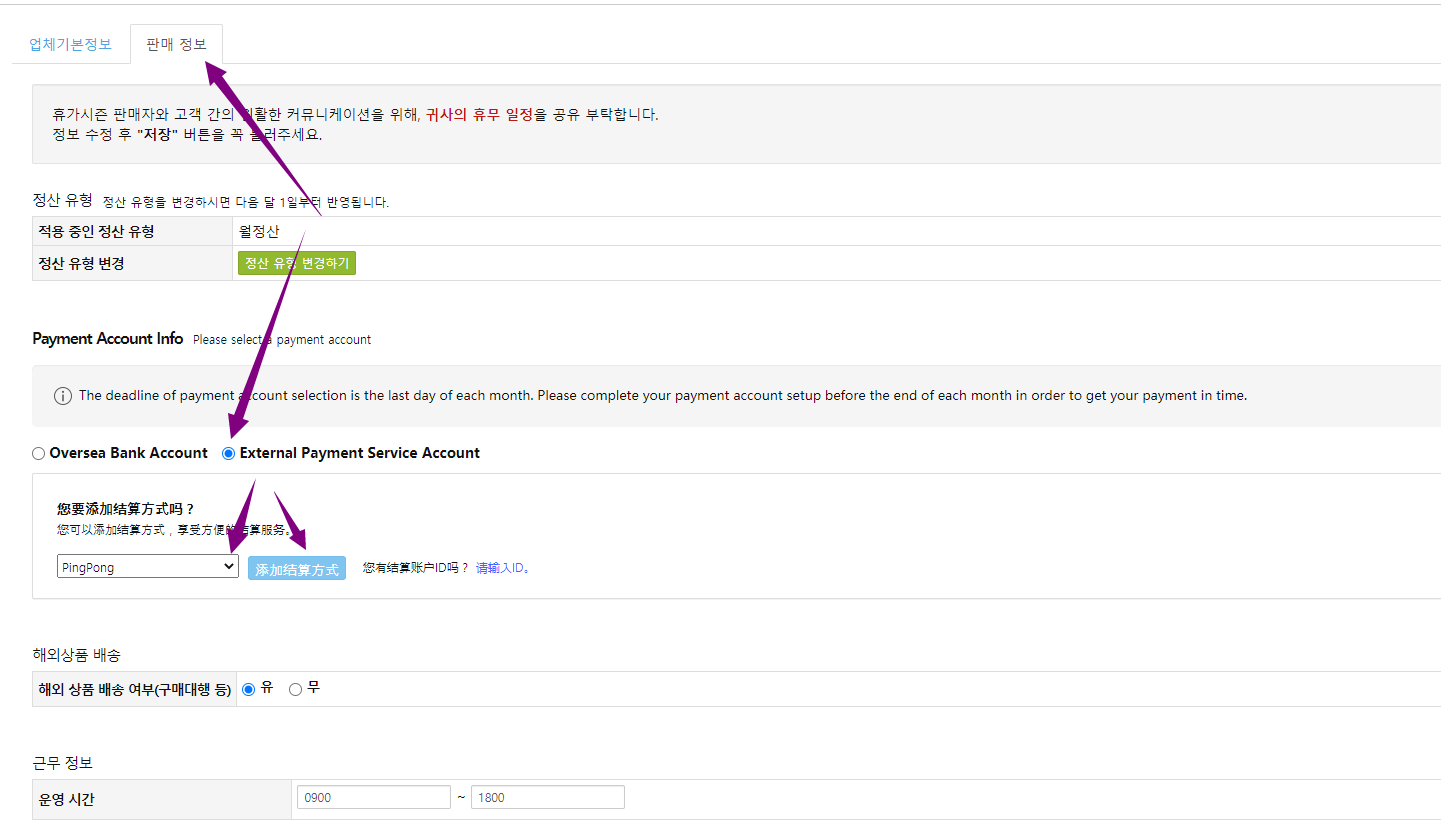Click the 운영 시간 row label
The image size is (1441, 834).
point(66,799)
